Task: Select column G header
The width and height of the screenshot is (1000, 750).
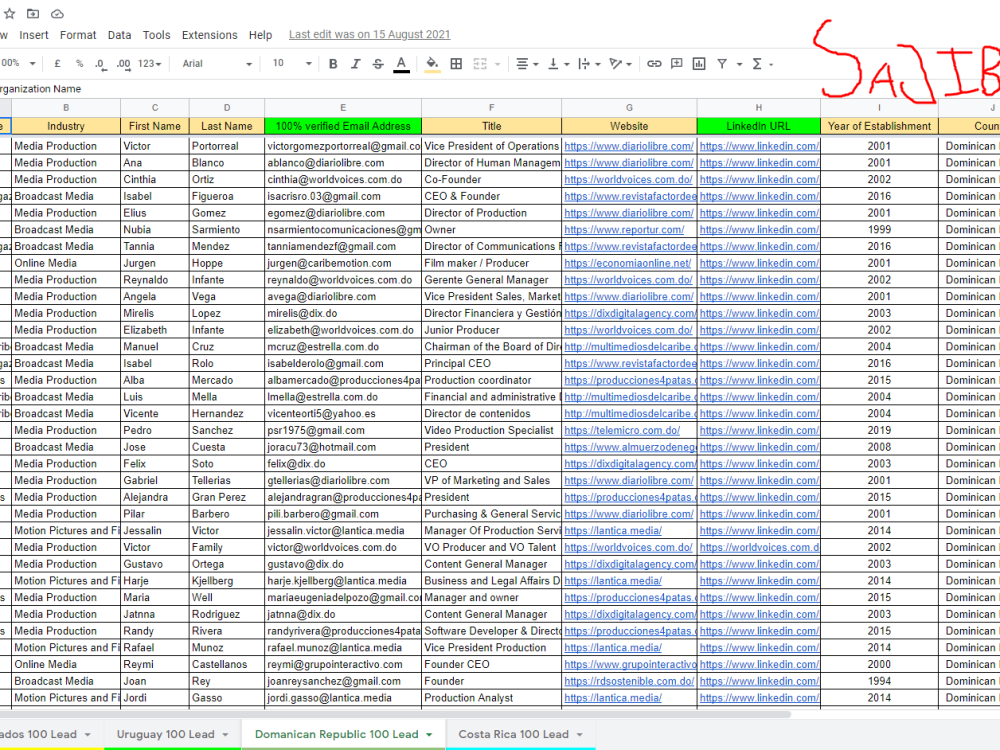Action: 629,108
